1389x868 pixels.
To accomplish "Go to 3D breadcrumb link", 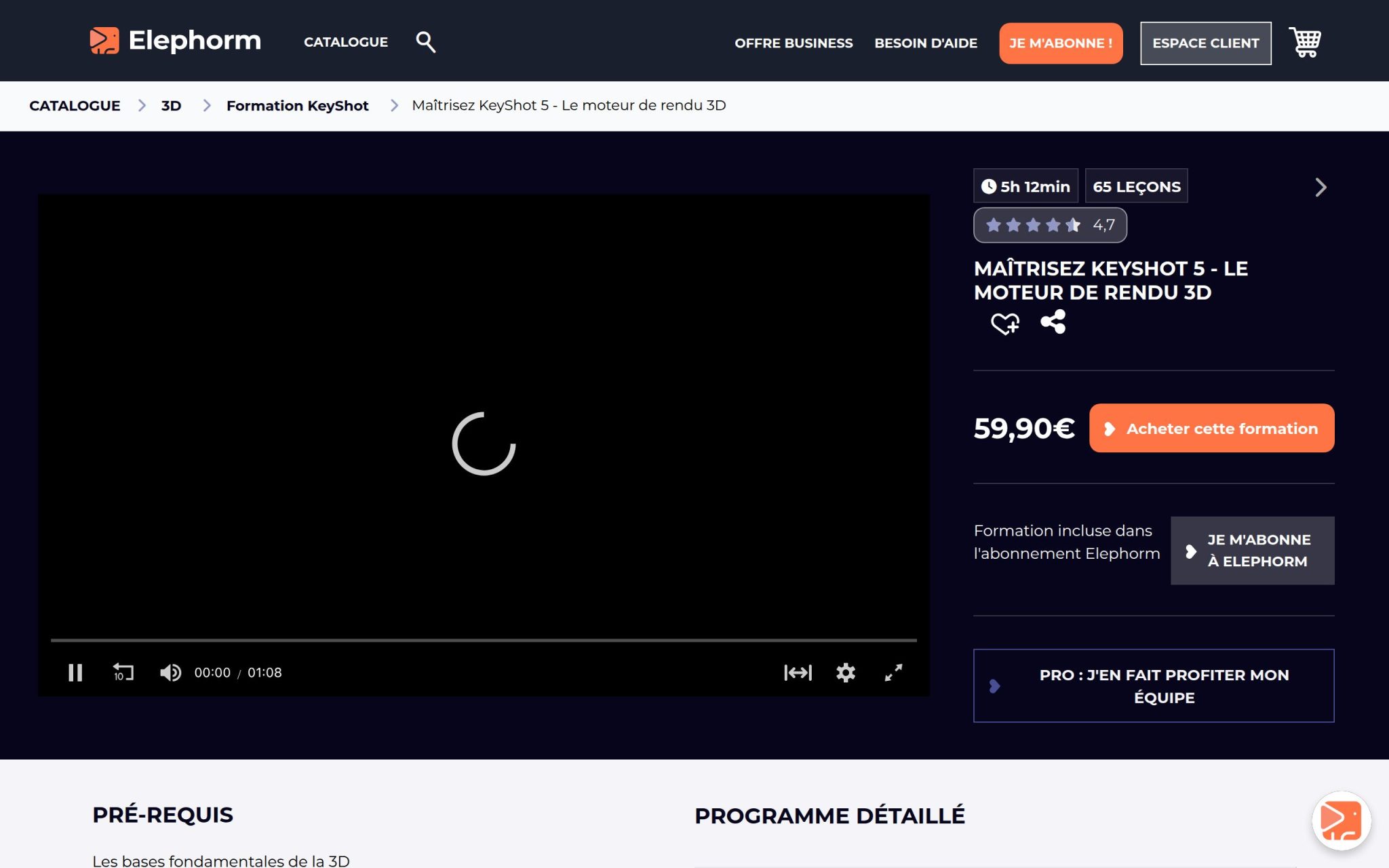I will pos(171,106).
